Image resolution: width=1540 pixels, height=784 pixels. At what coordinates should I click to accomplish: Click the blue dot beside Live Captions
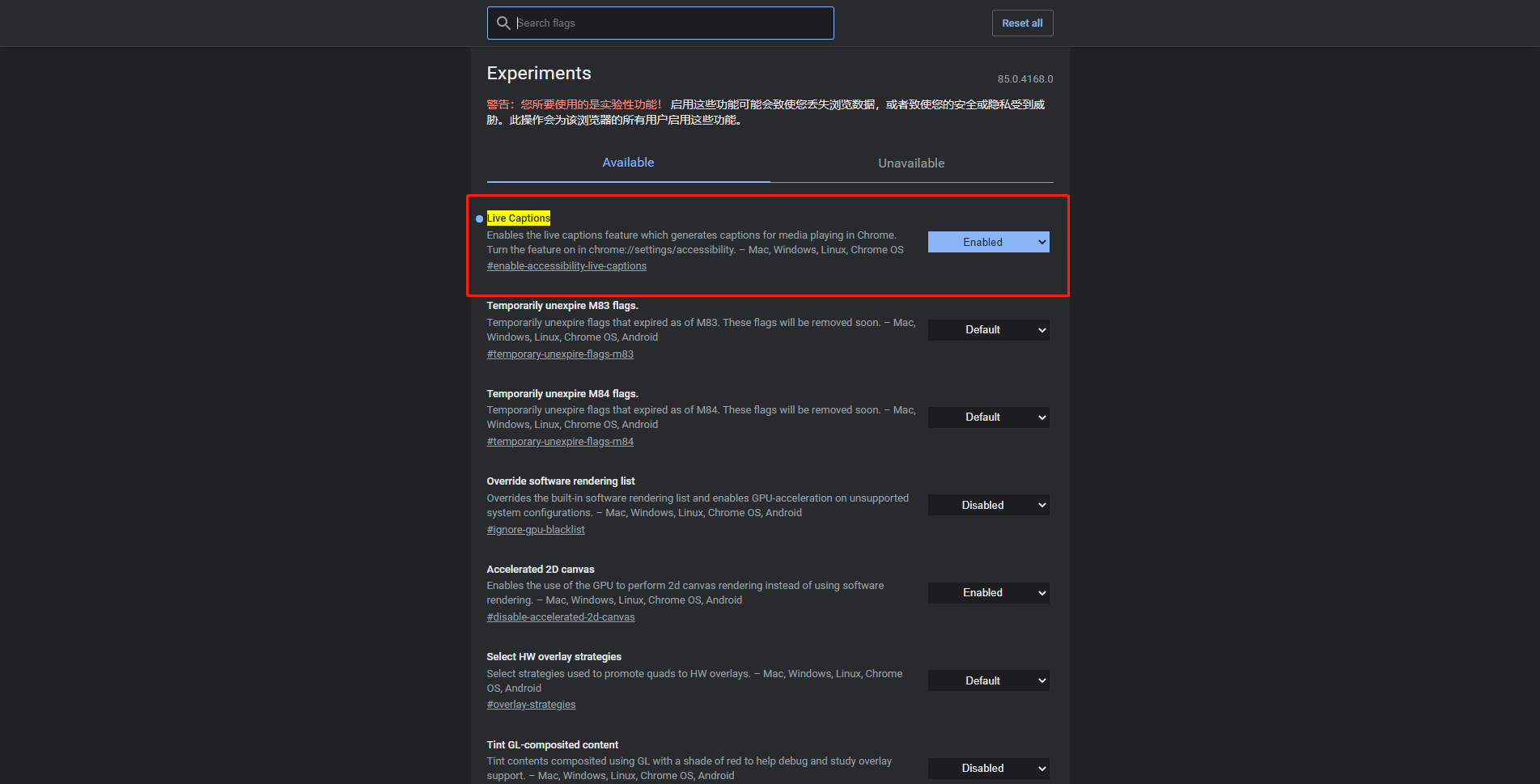479,219
